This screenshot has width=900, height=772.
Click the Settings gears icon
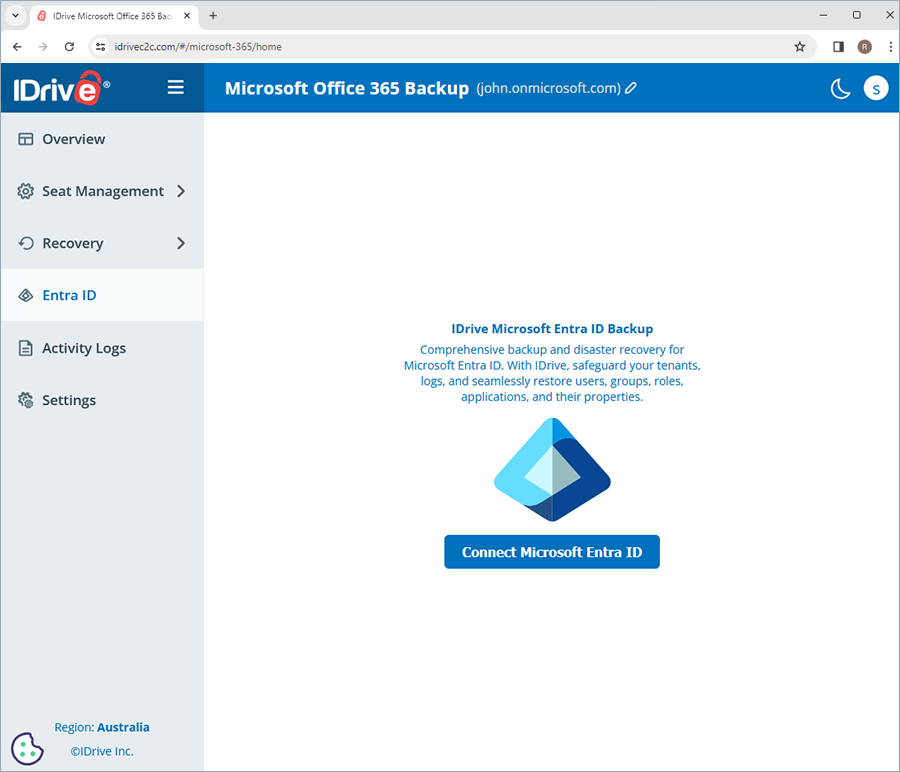(x=26, y=400)
